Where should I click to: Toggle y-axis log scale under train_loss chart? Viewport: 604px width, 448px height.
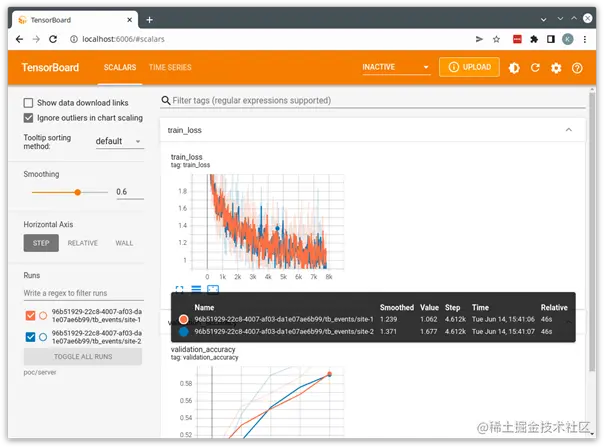coord(196,289)
